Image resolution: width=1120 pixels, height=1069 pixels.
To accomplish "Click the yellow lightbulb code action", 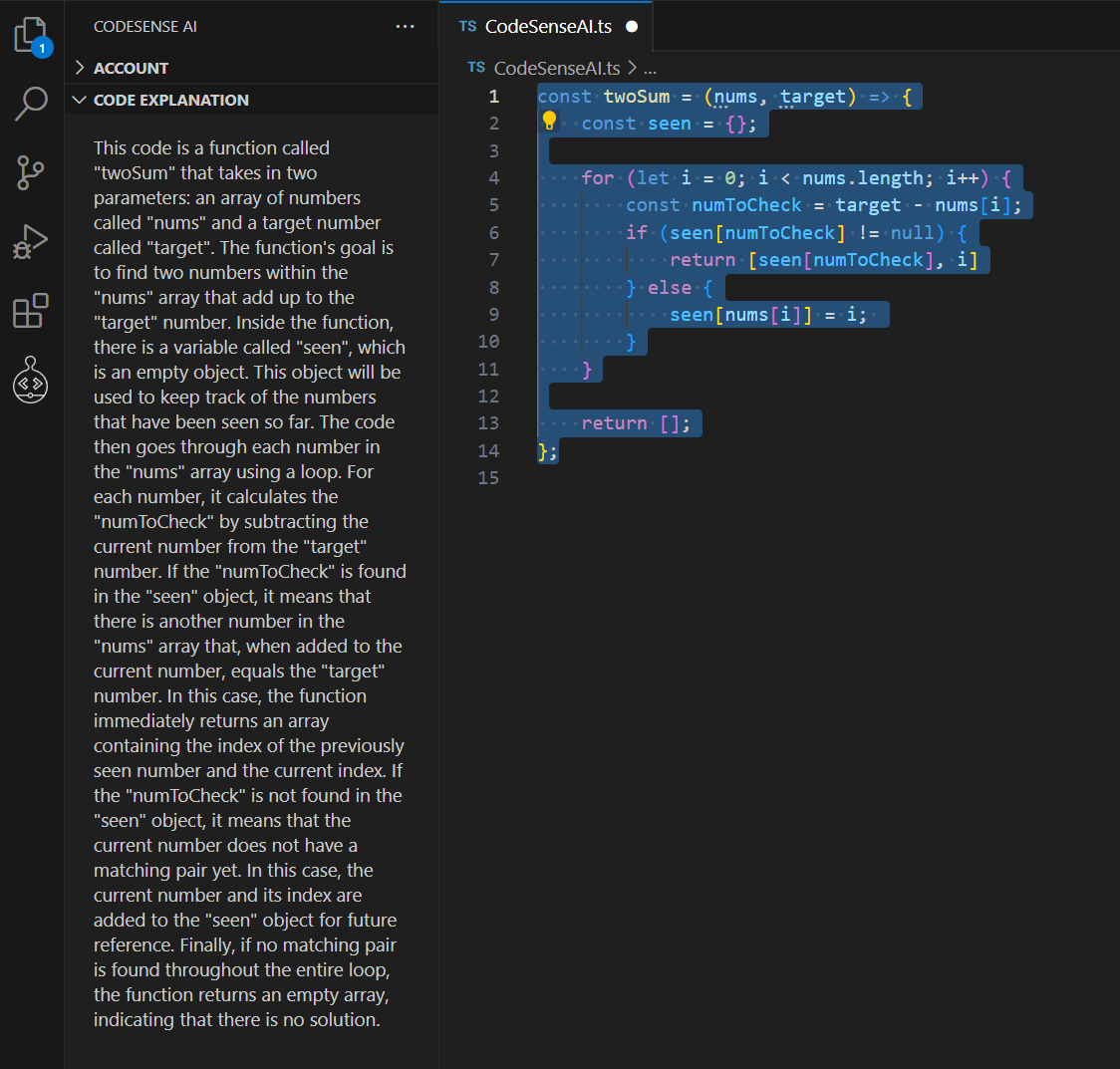I will point(549,121).
